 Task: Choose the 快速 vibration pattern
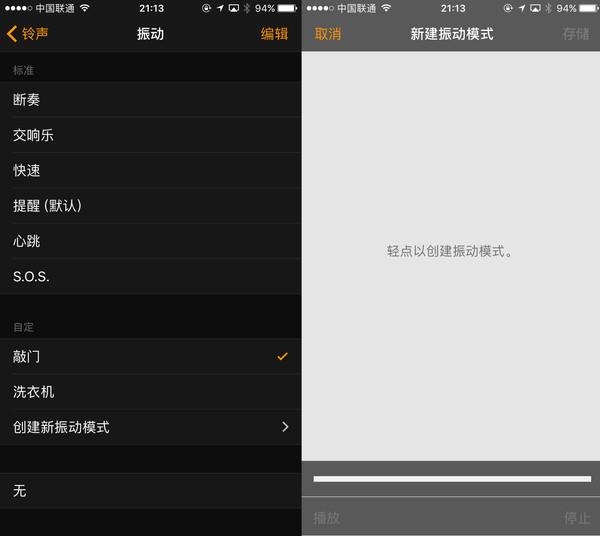[150, 170]
